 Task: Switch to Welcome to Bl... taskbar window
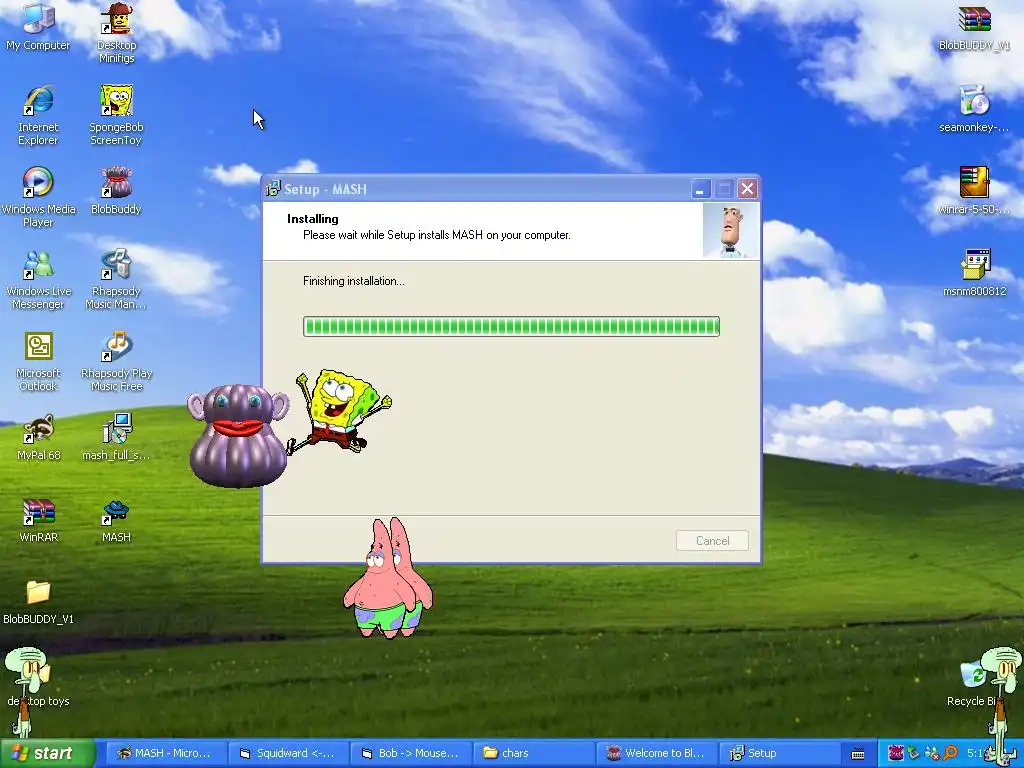point(655,753)
